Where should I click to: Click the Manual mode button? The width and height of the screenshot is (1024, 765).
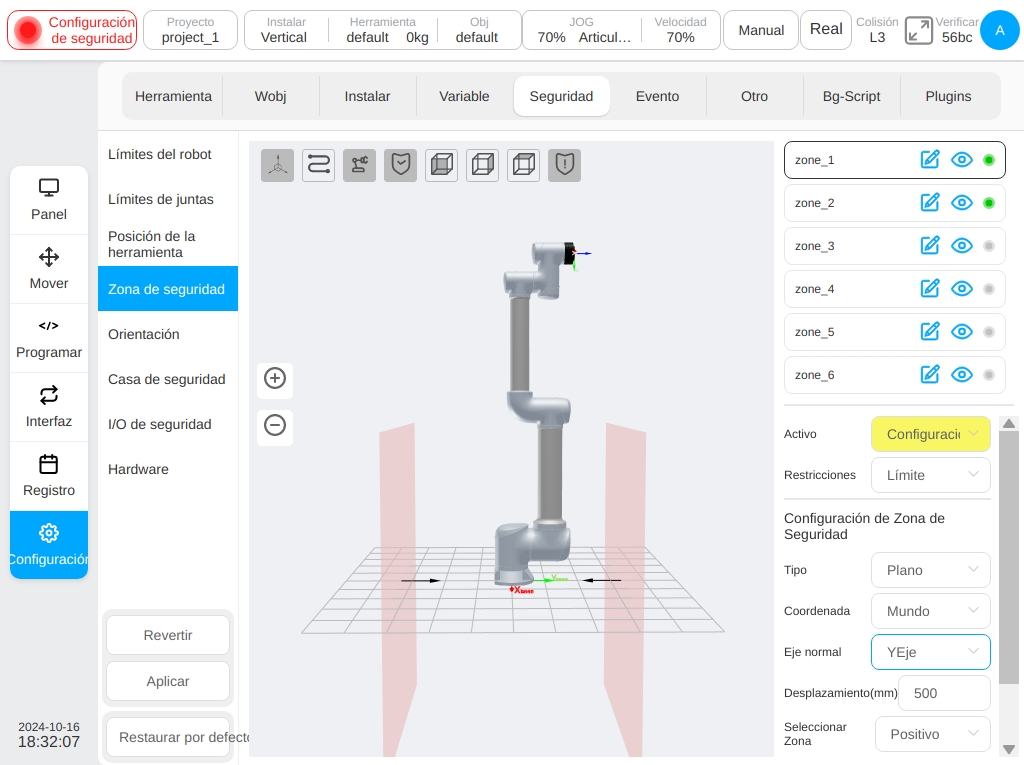[x=761, y=30]
